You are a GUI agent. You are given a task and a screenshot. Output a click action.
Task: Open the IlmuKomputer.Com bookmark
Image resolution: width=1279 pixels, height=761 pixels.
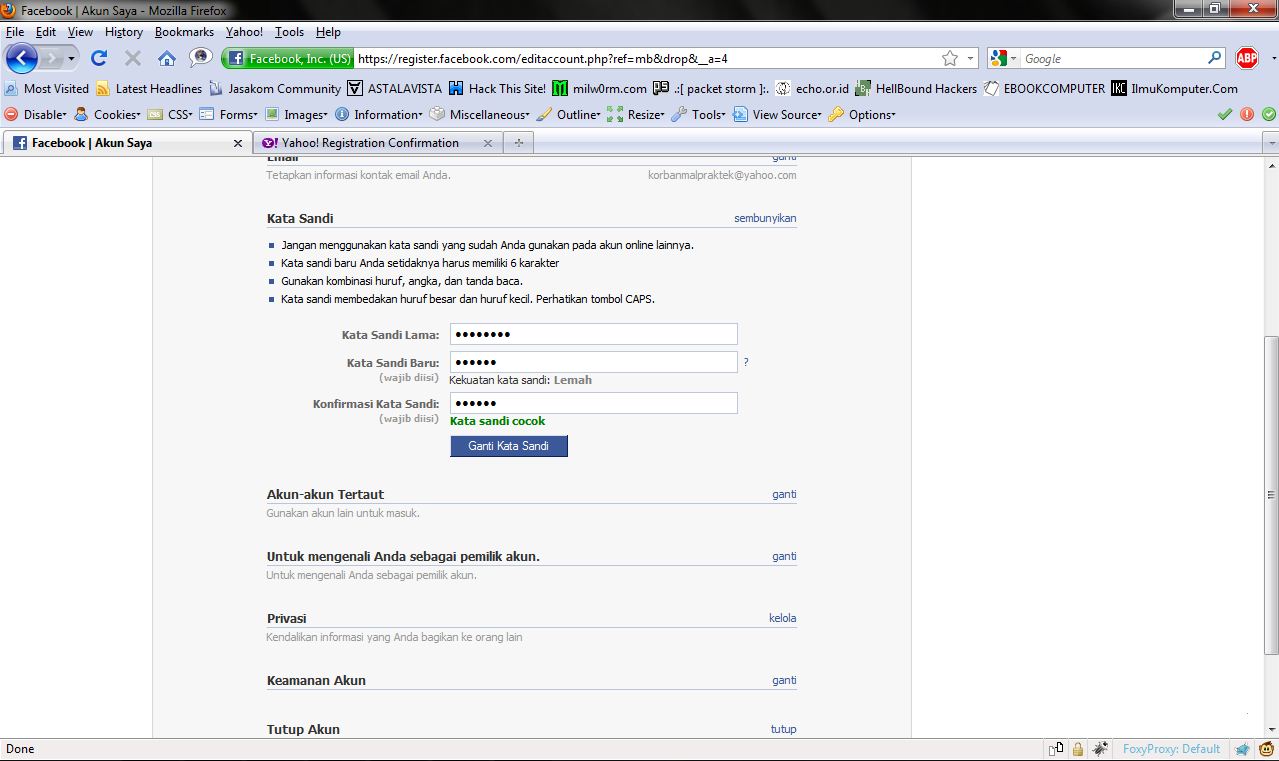point(1175,88)
